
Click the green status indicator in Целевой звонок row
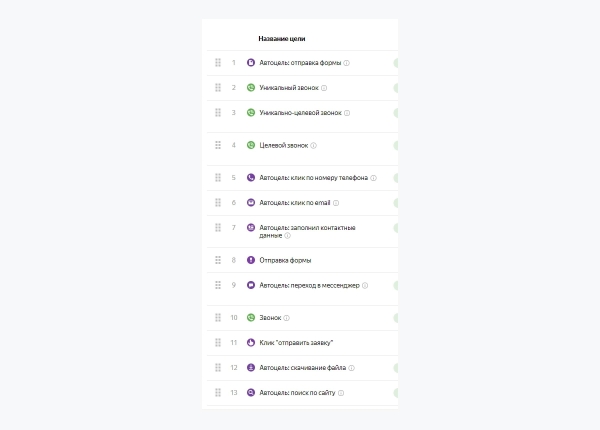tap(396, 146)
